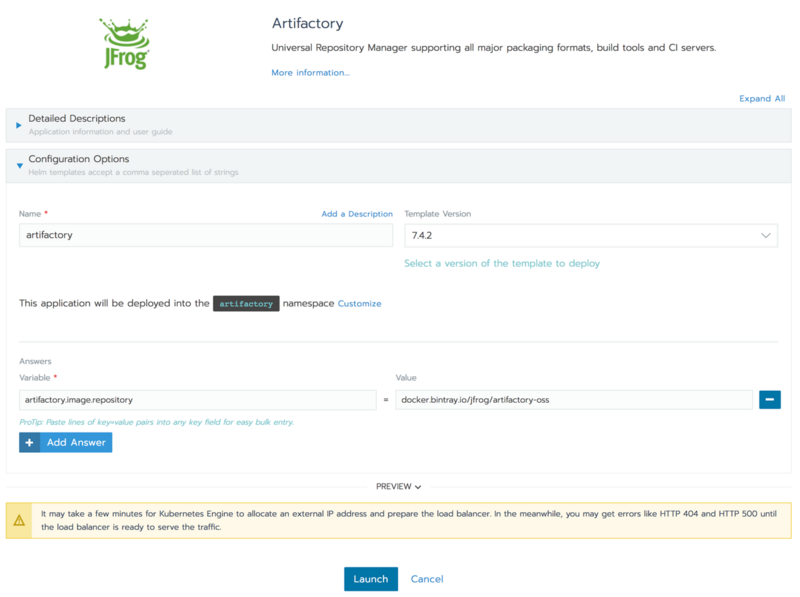Remove the artifactory.image.repository answer with the minus button

[x=769, y=400]
